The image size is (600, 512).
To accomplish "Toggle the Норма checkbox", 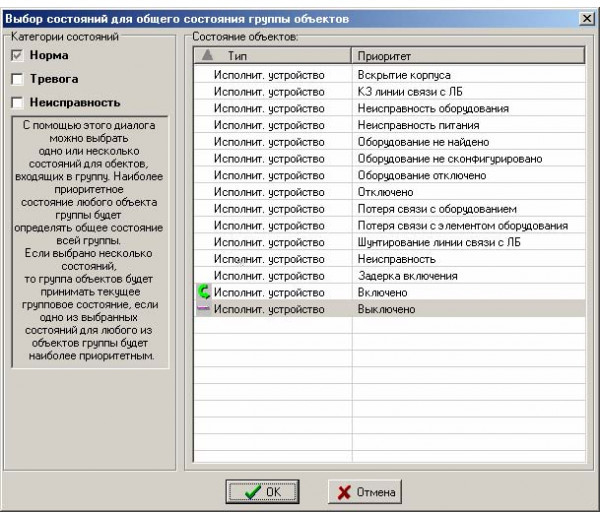I will click(x=16, y=56).
